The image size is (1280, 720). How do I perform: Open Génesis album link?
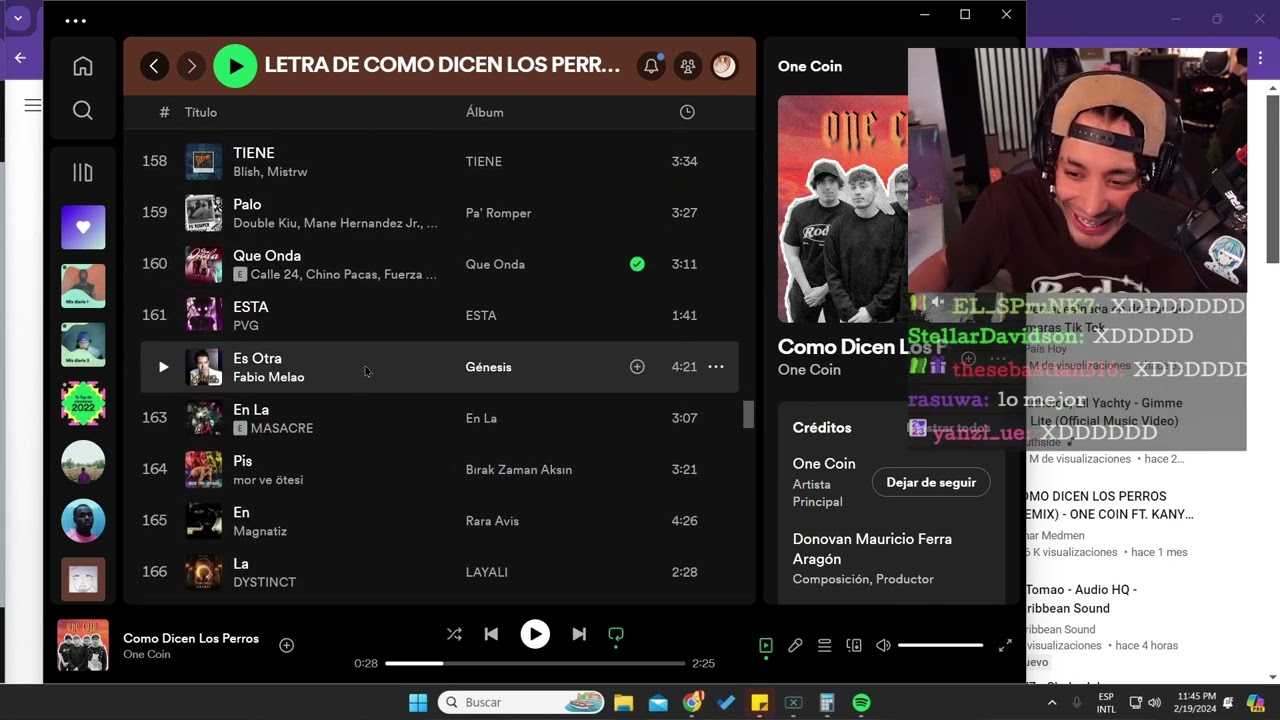click(489, 367)
